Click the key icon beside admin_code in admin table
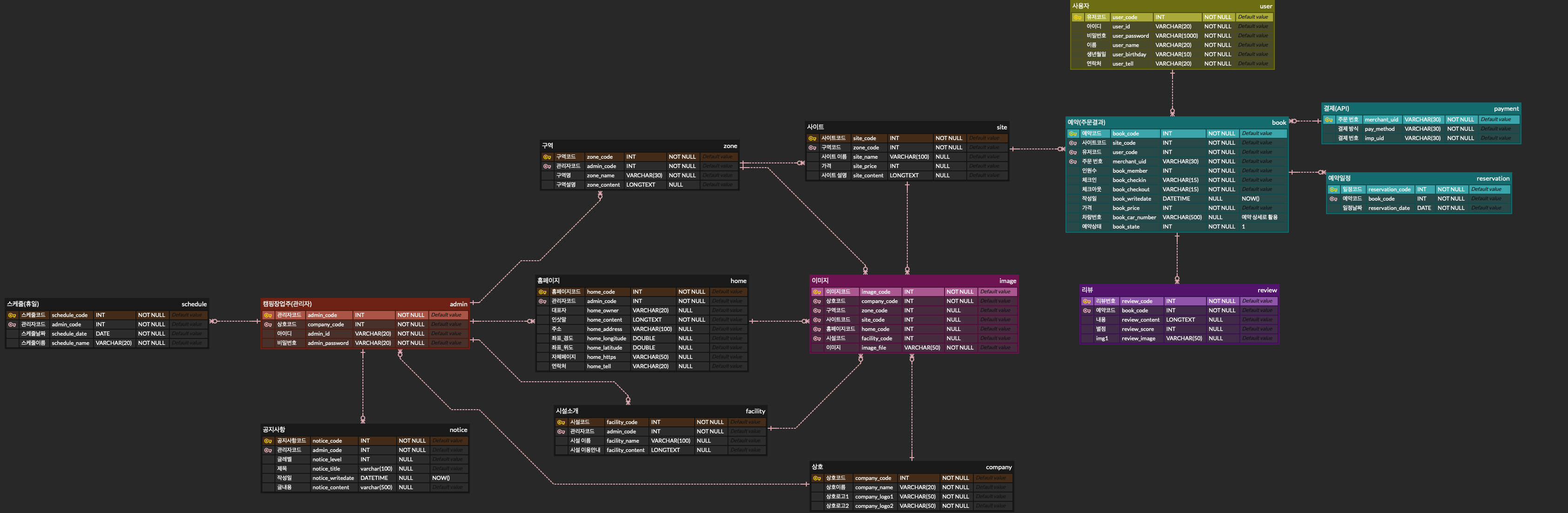This screenshot has height=513, width=1568. (268, 315)
